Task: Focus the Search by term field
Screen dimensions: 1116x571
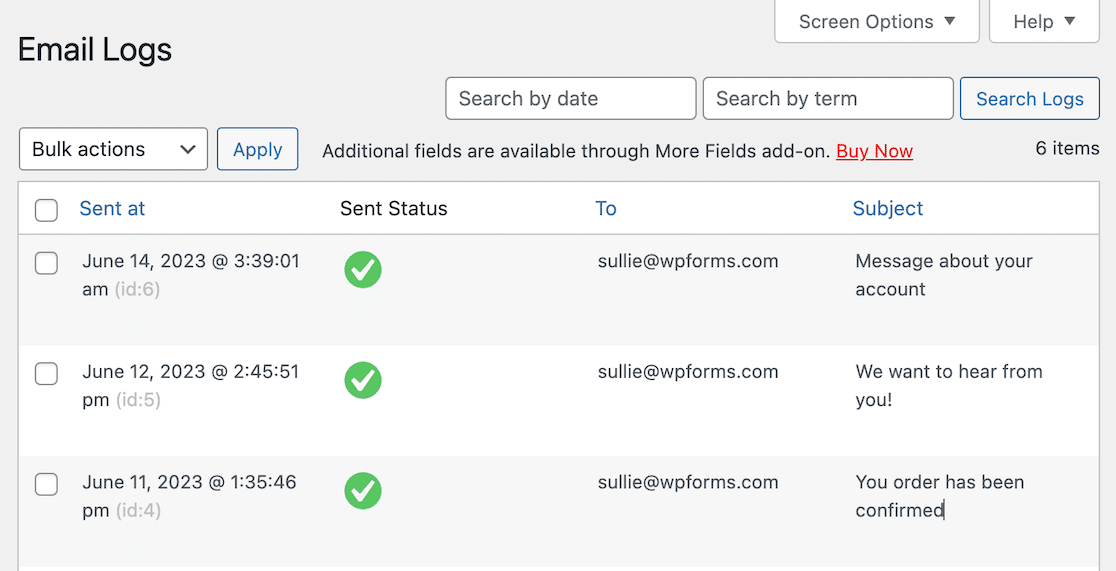Action: (827, 99)
